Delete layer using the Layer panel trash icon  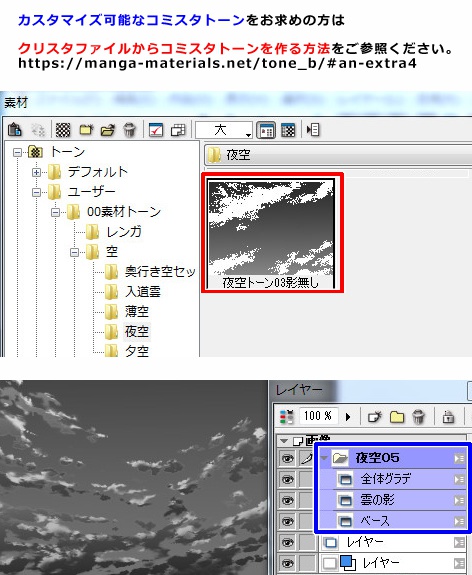(418, 417)
